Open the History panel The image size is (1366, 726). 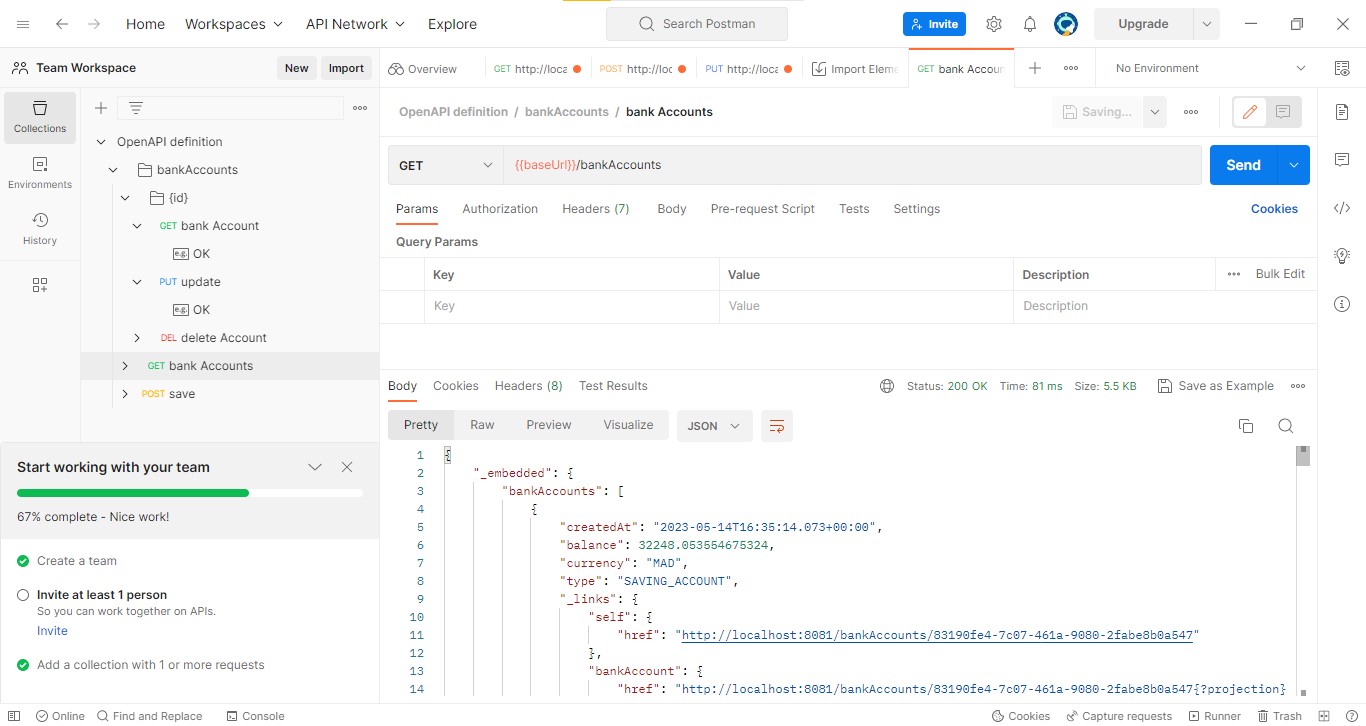coord(39,227)
